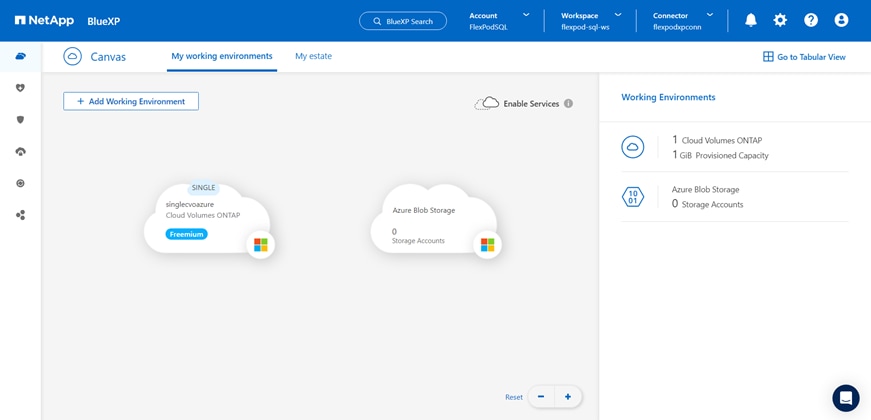Viewport: 871px width, 420px height.
Task: Select the singlecvoazure working environment cloud
Action: pyautogui.click(x=207, y=219)
